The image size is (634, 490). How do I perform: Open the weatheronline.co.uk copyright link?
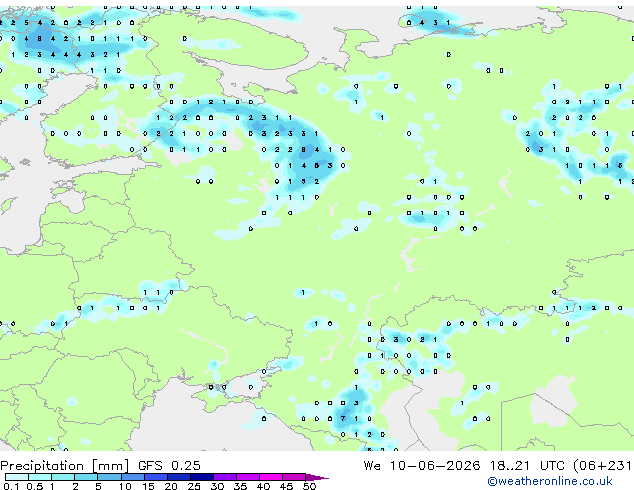point(550,481)
